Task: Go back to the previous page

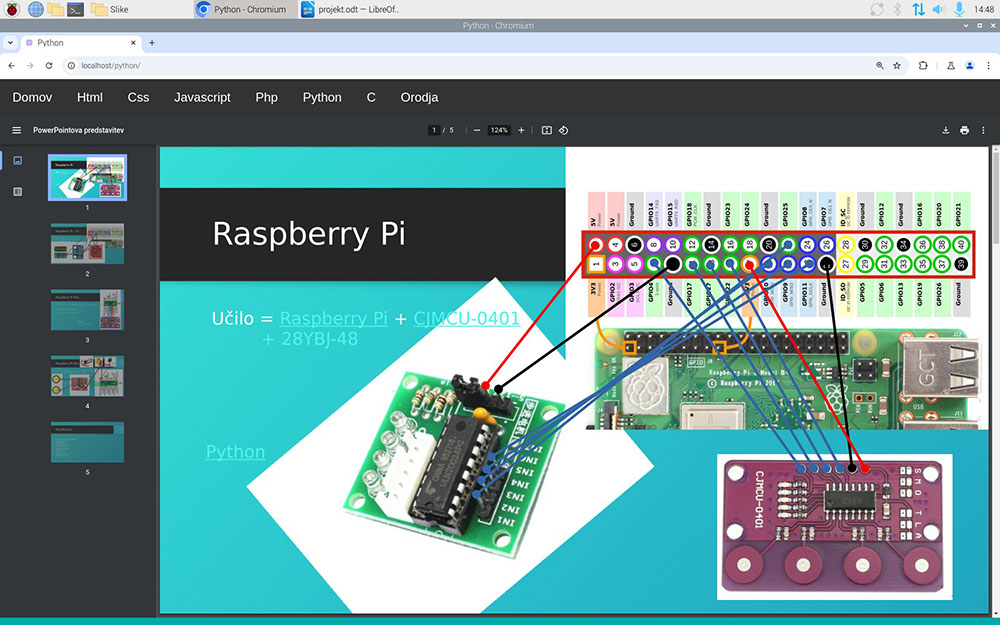Action: click(11, 66)
